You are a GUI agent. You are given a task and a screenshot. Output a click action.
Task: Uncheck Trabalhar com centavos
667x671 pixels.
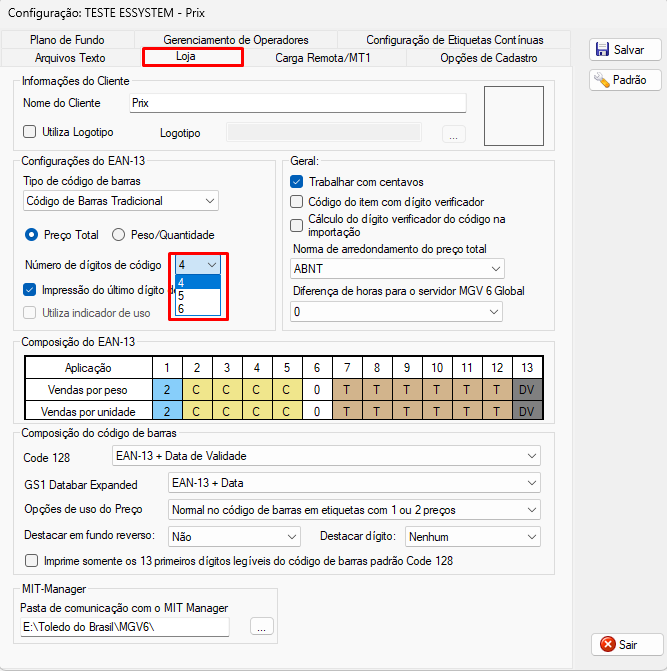pyautogui.click(x=296, y=182)
